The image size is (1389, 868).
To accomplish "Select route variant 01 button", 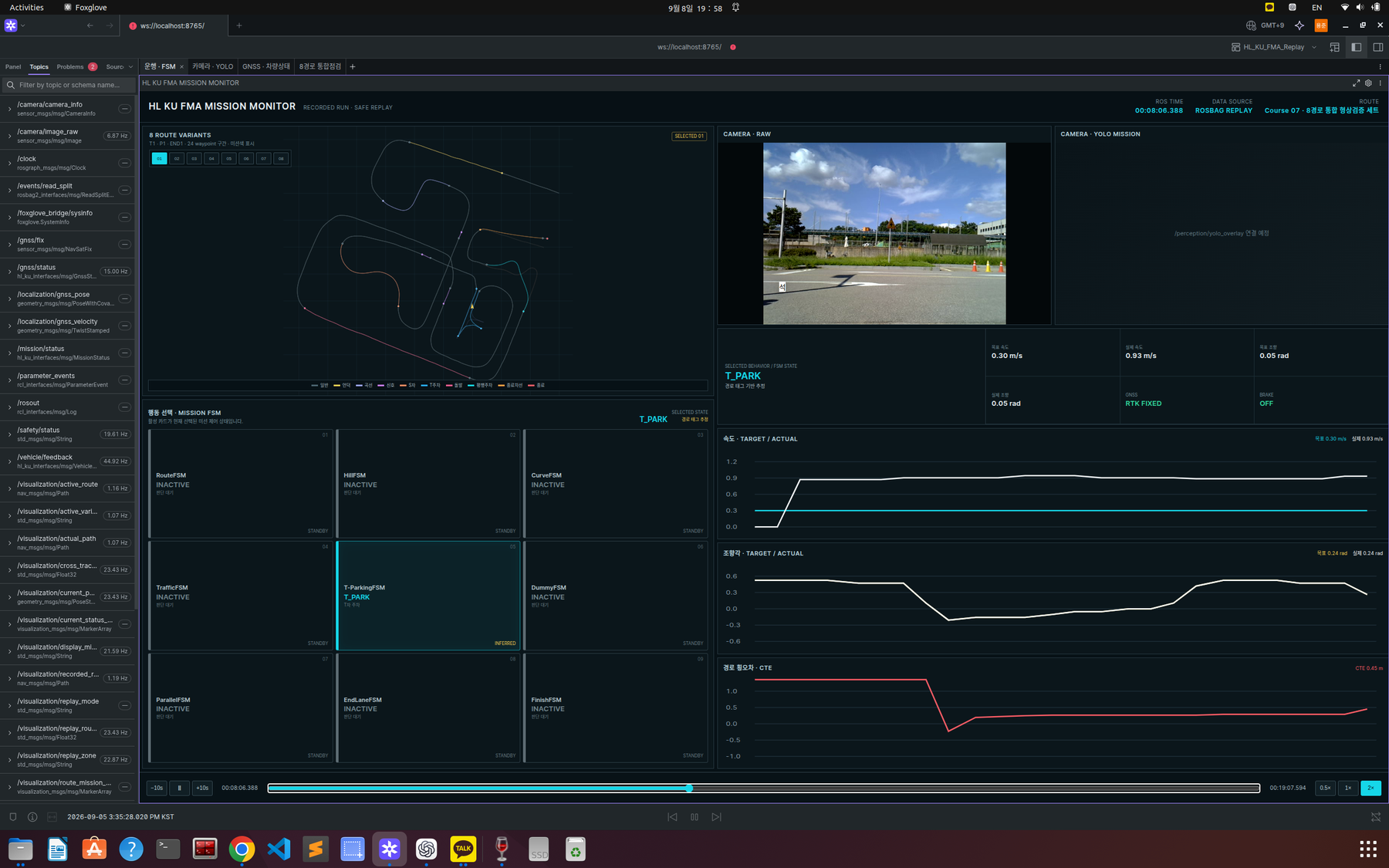I will [x=159, y=158].
